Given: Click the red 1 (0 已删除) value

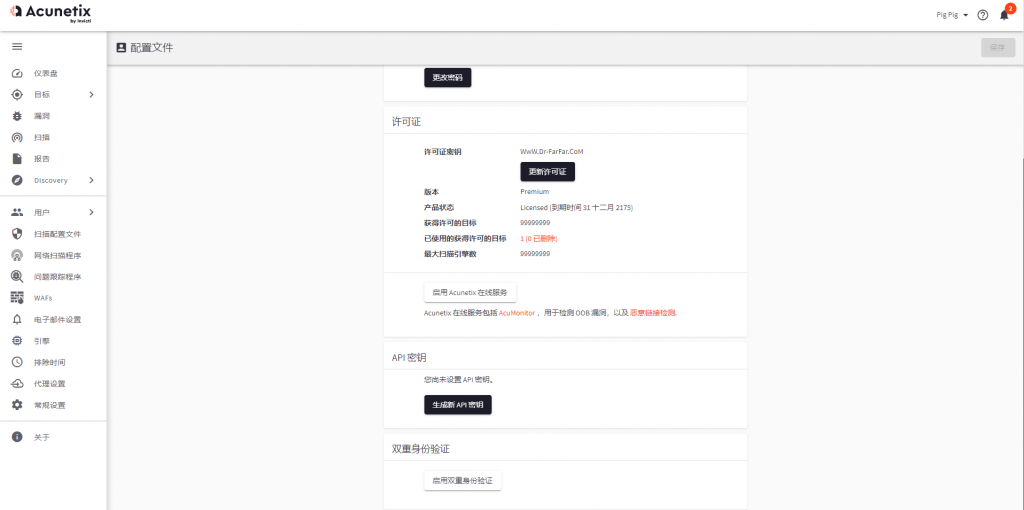Looking at the screenshot, I should (538, 238).
